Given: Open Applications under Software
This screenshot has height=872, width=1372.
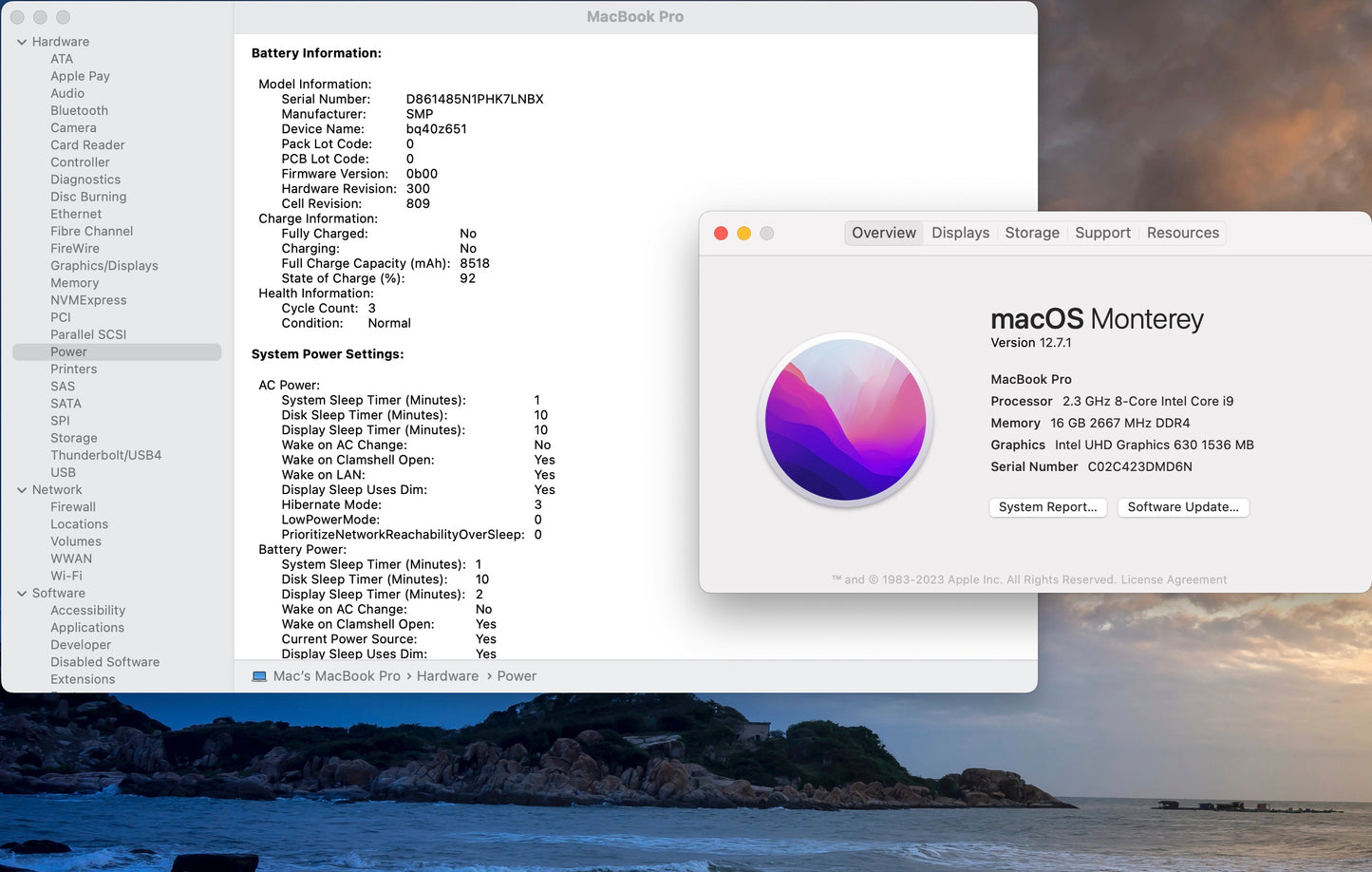Looking at the screenshot, I should coord(87,628).
